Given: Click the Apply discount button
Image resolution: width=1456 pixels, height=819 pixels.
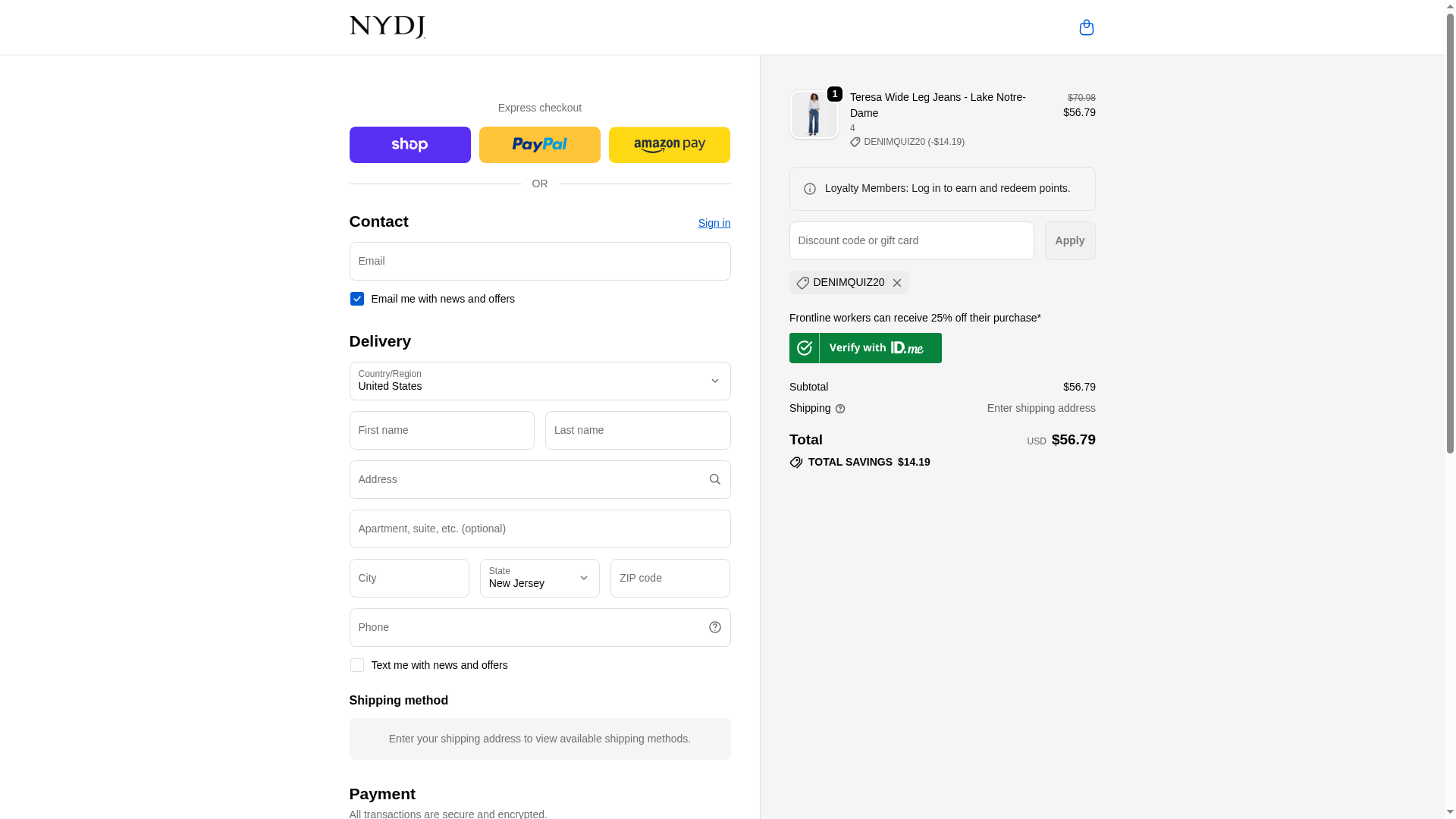Looking at the screenshot, I should (1069, 240).
